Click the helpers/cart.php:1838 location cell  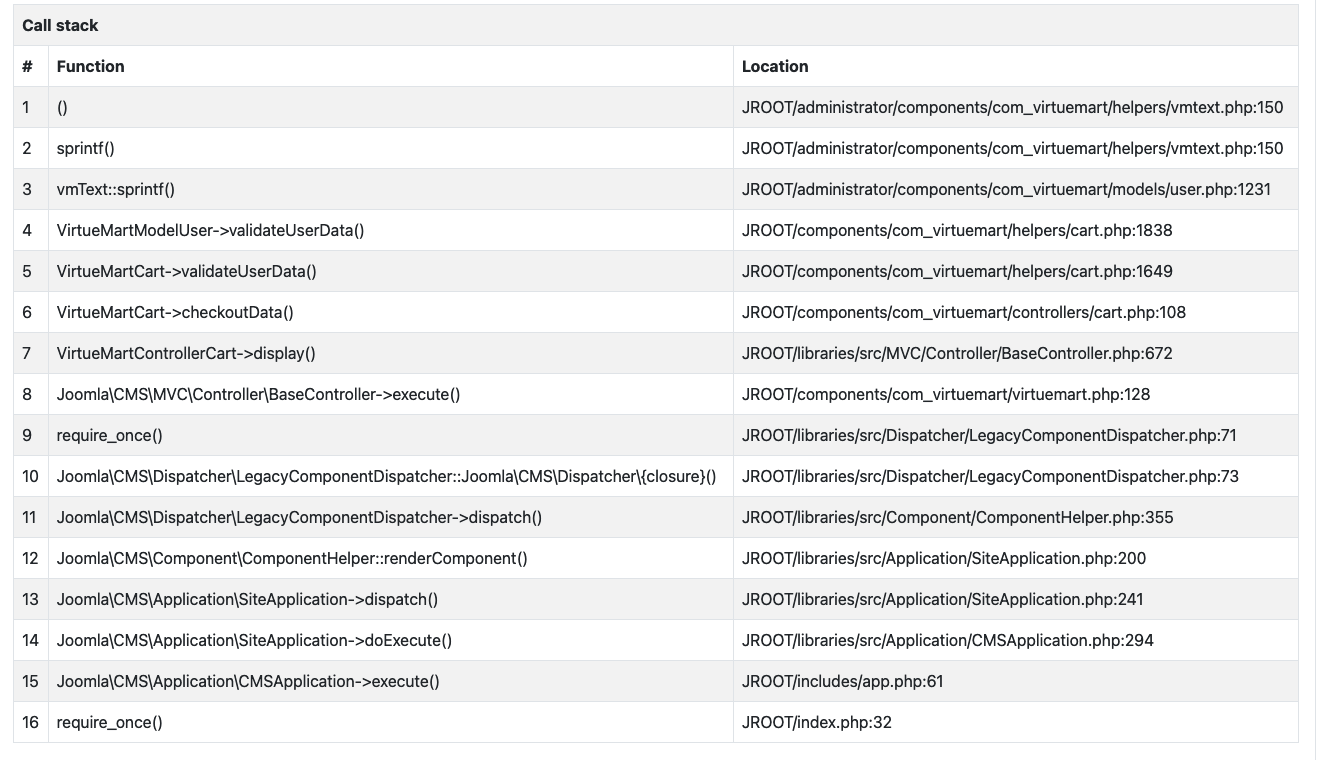(x=957, y=230)
